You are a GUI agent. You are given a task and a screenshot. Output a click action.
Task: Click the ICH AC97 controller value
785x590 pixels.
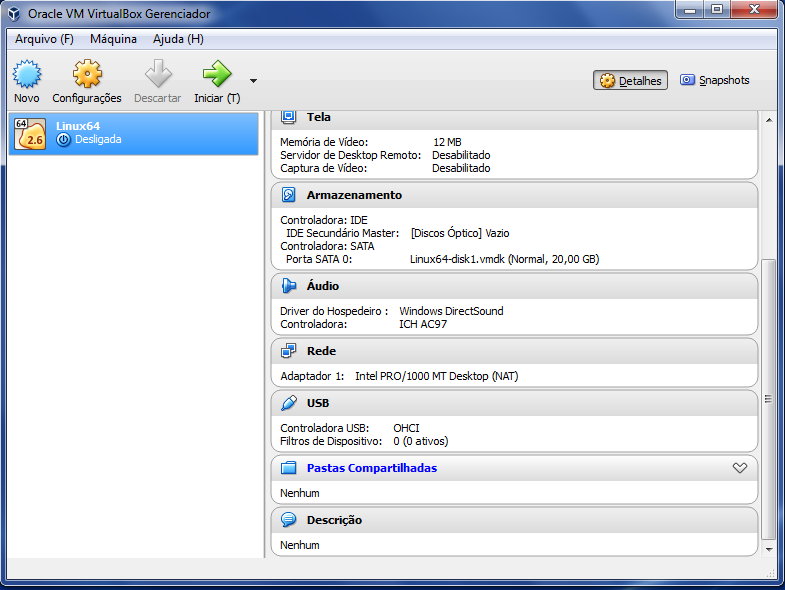(x=423, y=324)
